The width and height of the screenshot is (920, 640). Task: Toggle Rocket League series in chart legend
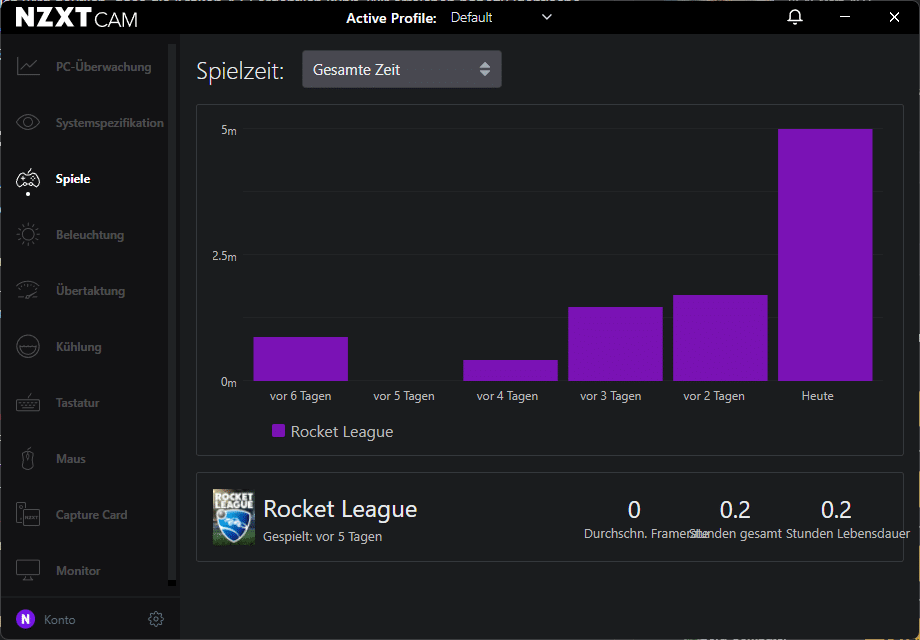[x=332, y=432]
